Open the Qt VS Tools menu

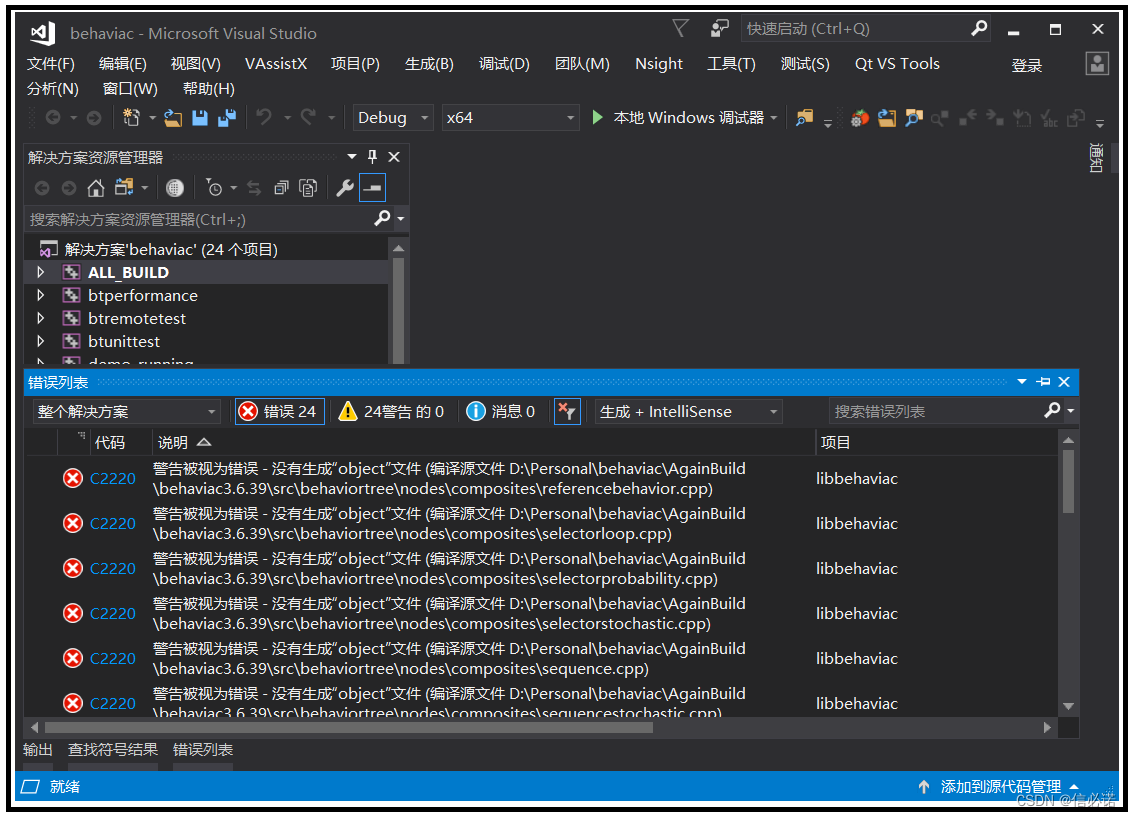click(897, 64)
